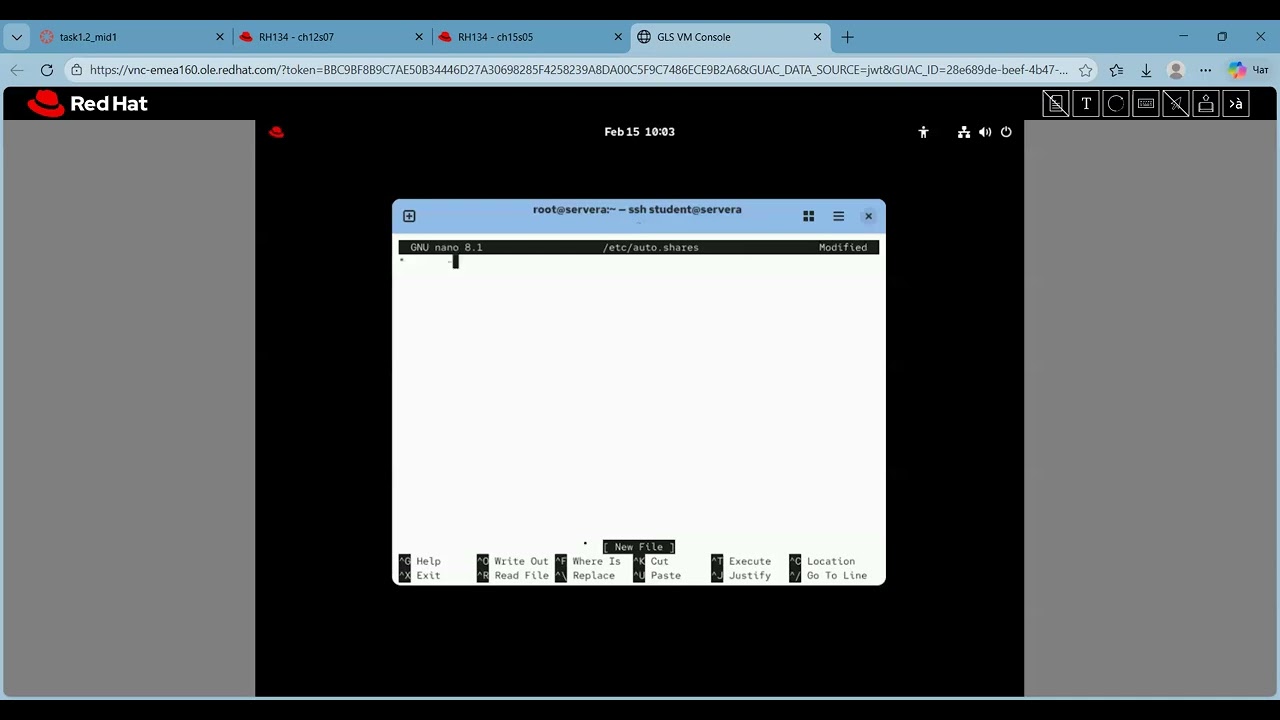Reload the current page

pyautogui.click(x=47, y=70)
